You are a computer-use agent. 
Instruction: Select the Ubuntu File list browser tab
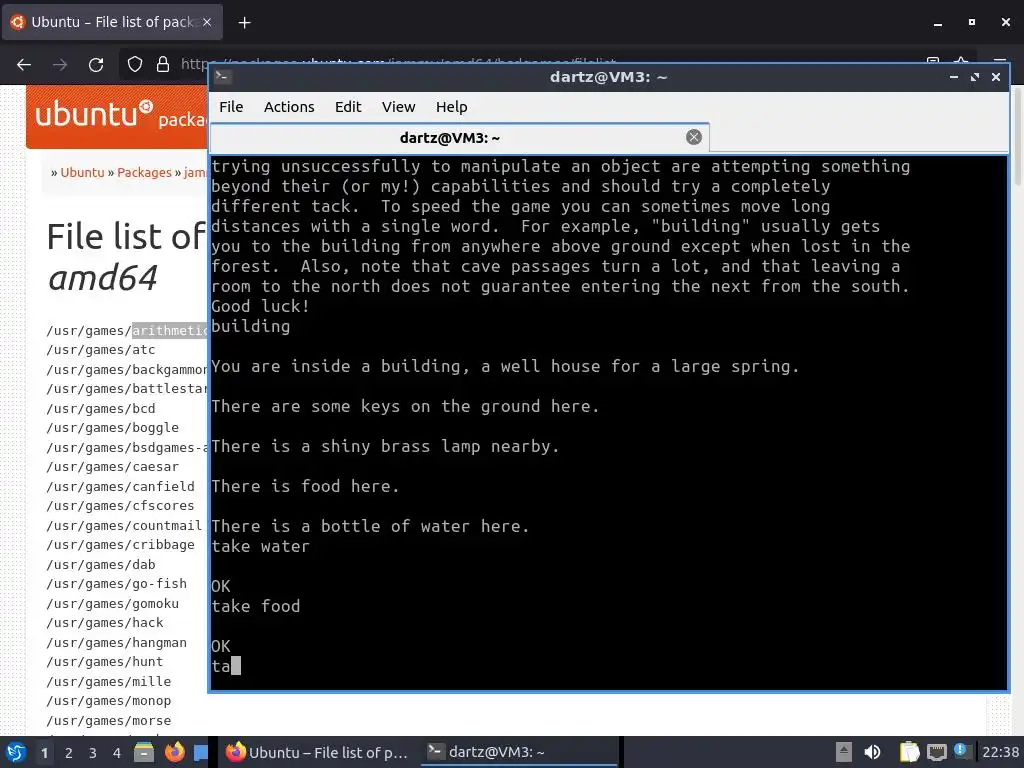(x=112, y=22)
